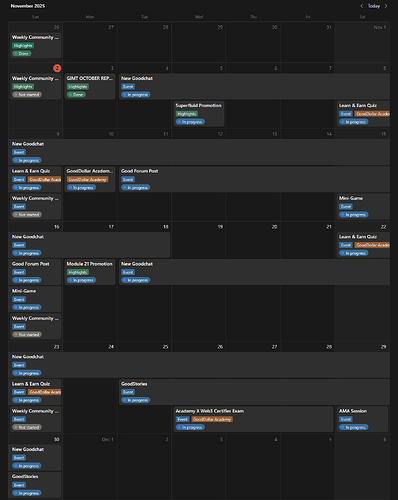The height and width of the screenshot is (500, 398).
Task: Open New Goodchat event starting November 18
Action: pyautogui.click(x=254, y=272)
